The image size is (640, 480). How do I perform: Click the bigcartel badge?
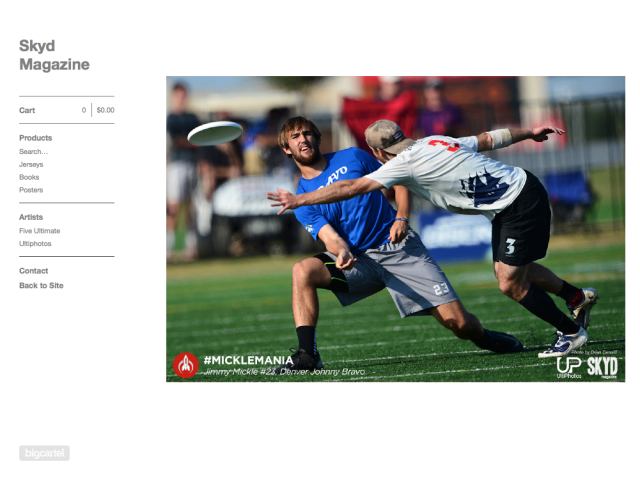click(x=44, y=453)
